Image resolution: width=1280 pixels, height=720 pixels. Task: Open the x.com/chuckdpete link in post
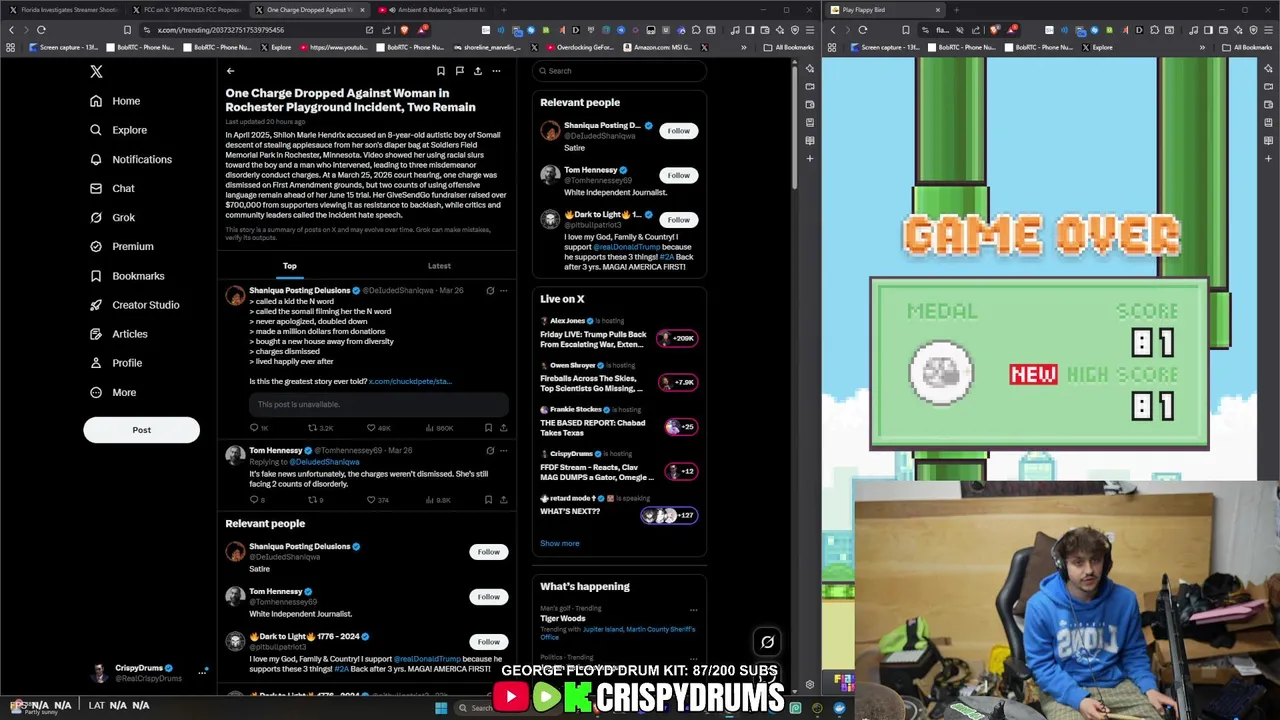410,381
